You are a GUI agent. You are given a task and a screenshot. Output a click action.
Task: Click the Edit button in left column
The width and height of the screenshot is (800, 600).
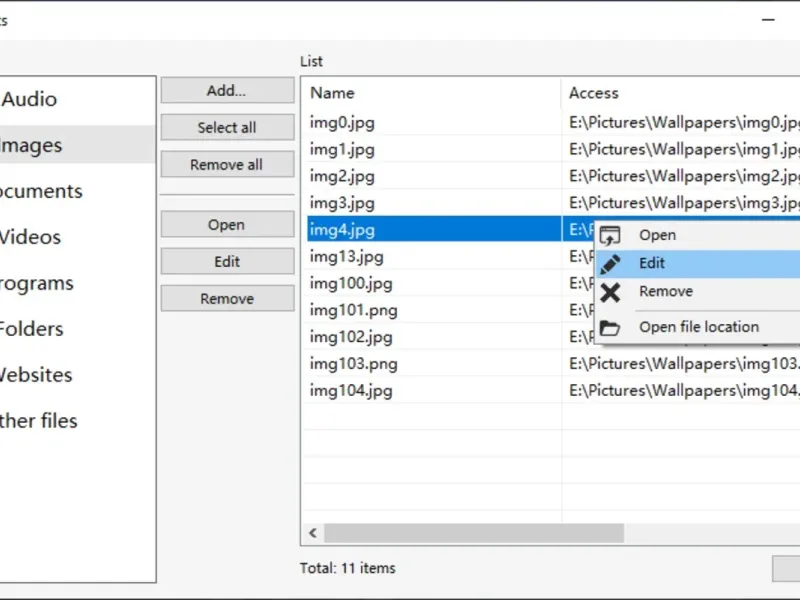(228, 261)
